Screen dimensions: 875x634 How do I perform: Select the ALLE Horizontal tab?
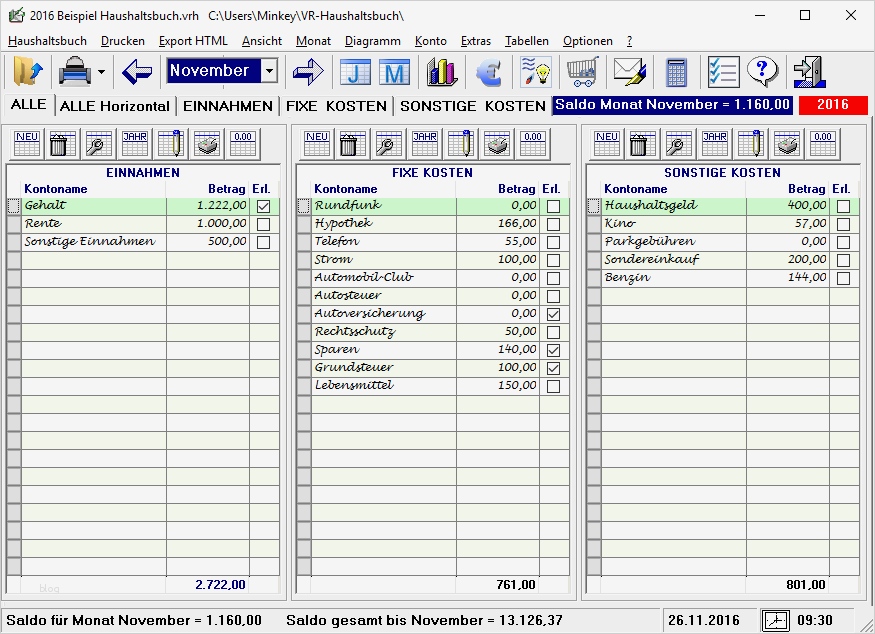[115, 105]
